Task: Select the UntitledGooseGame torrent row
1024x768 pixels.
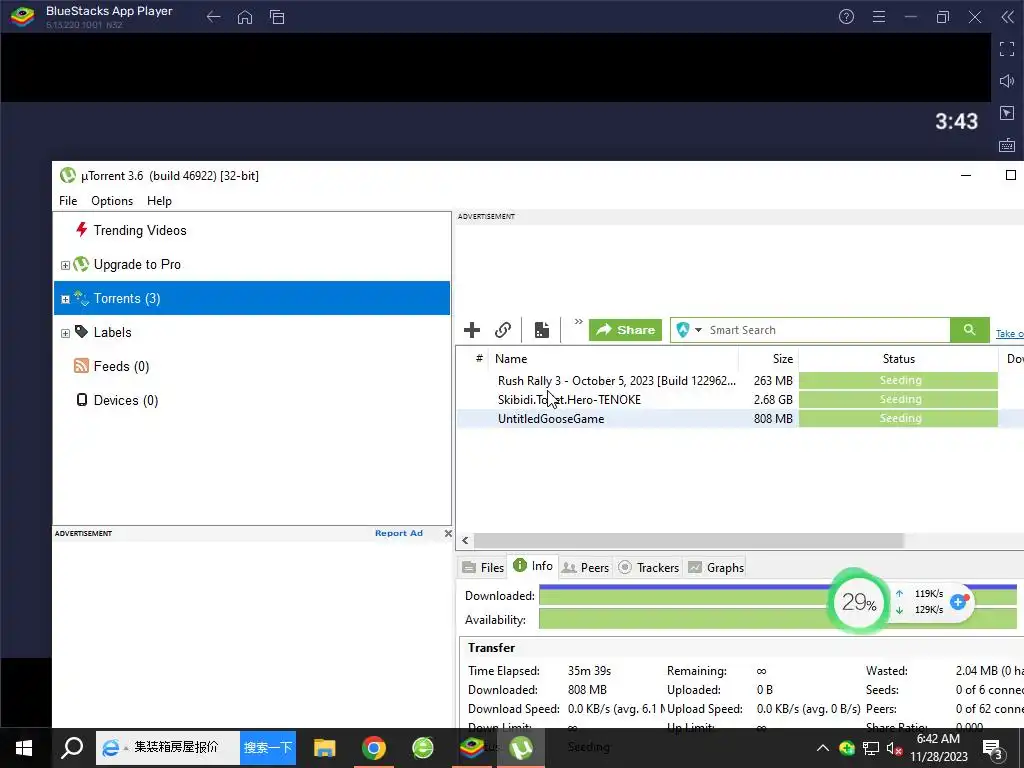Action: [x=551, y=419]
